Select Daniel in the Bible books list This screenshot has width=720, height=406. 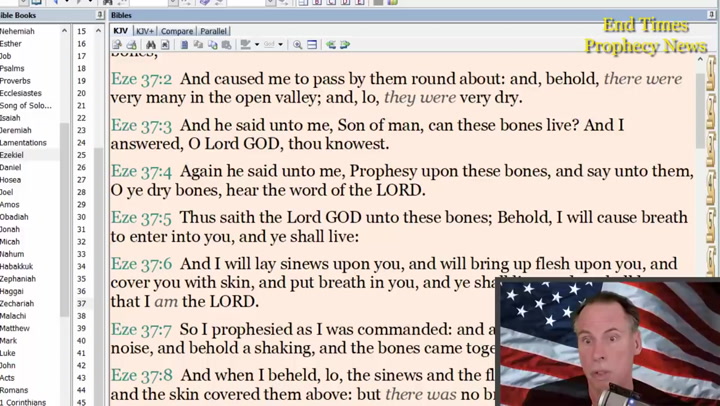pyautogui.click(x=11, y=168)
